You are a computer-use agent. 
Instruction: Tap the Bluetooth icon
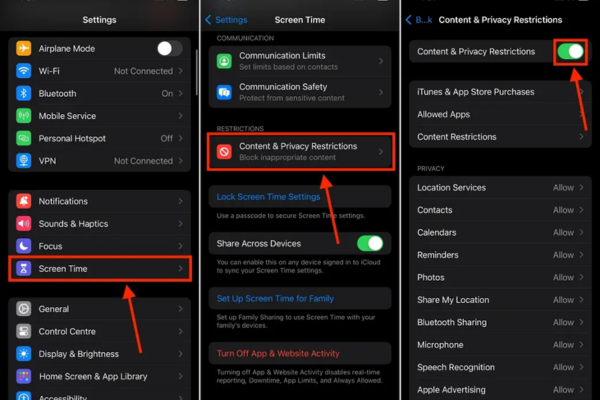23,93
